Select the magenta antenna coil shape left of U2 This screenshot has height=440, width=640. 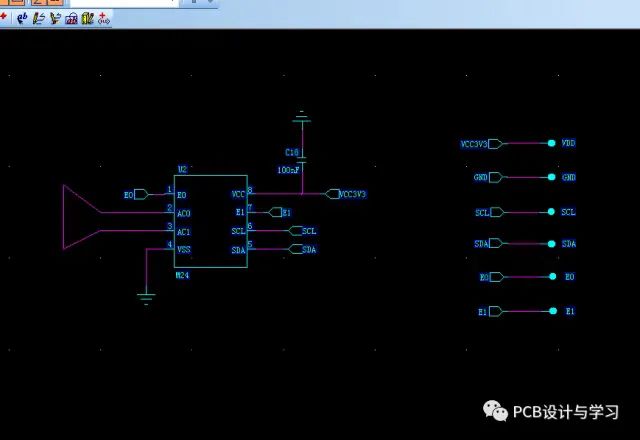pyautogui.click(x=82, y=217)
